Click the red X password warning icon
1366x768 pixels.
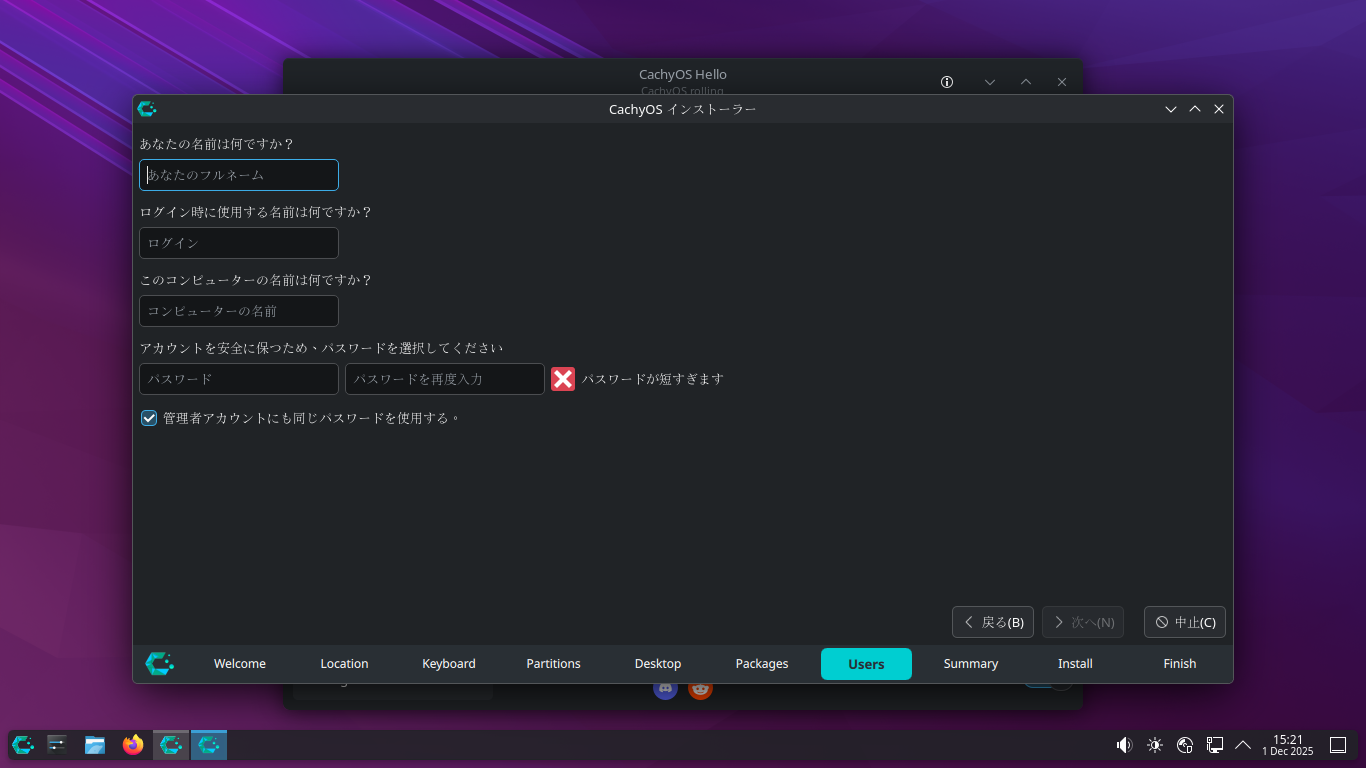(x=563, y=379)
